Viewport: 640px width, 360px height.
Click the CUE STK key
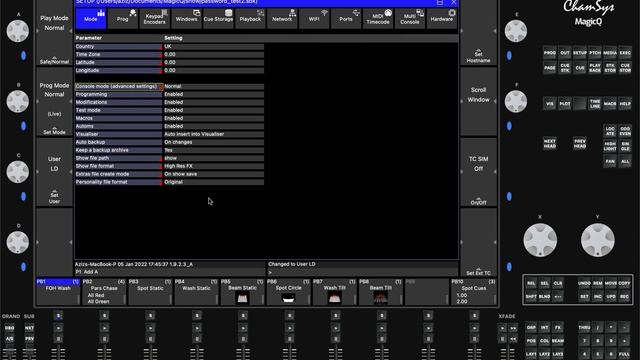point(565,68)
